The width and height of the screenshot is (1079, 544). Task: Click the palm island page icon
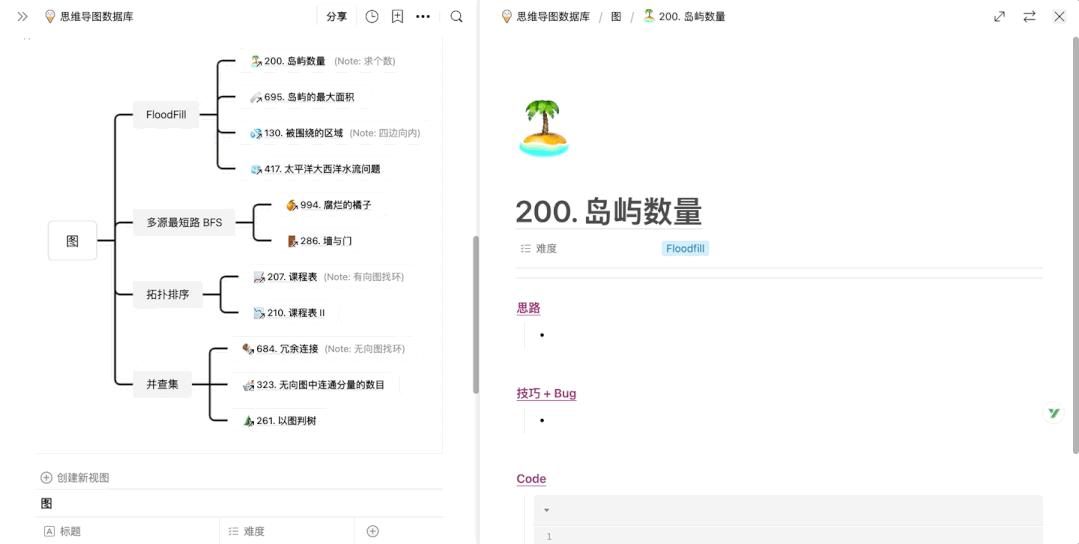tap(543, 128)
